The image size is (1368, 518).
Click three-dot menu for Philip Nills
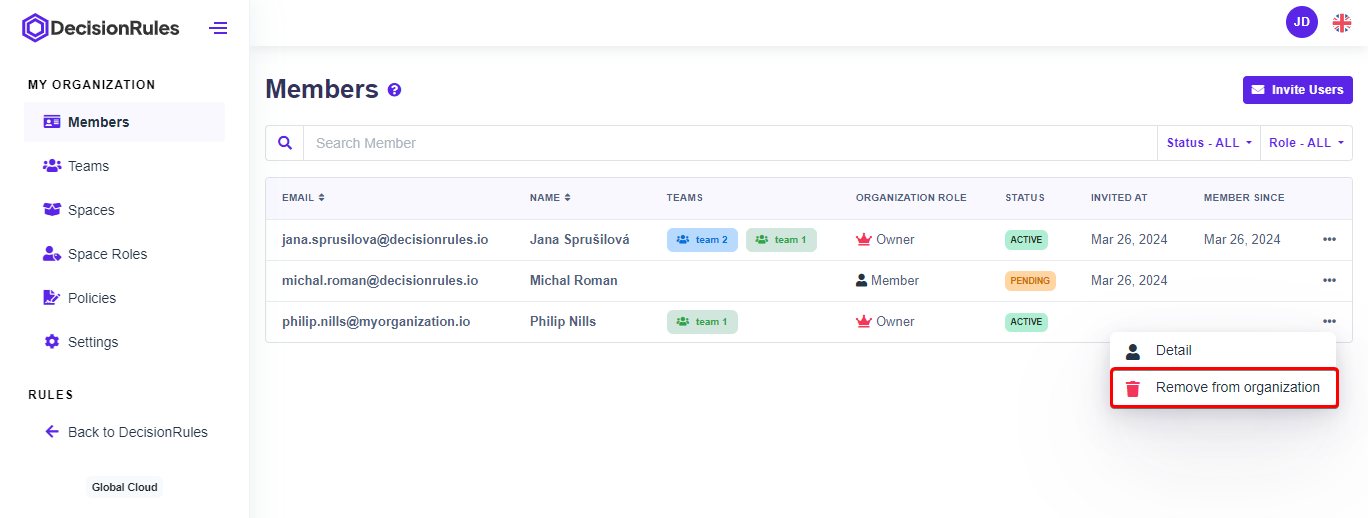pos(1329,322)
